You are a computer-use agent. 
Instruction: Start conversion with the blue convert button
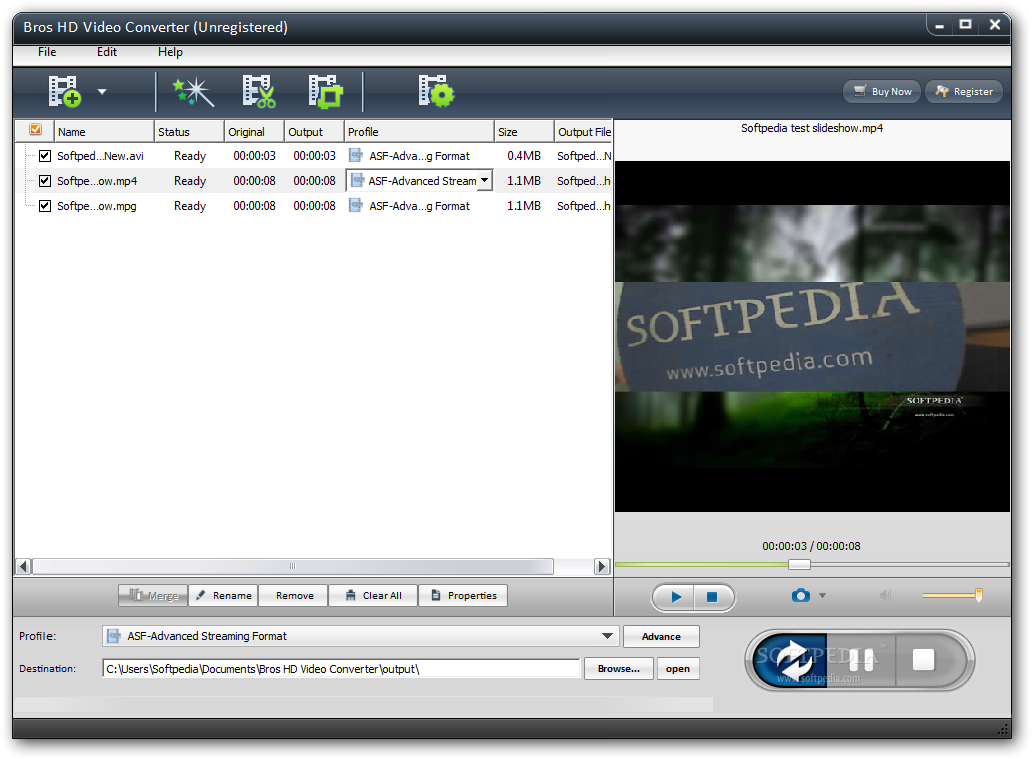point(790,660)
